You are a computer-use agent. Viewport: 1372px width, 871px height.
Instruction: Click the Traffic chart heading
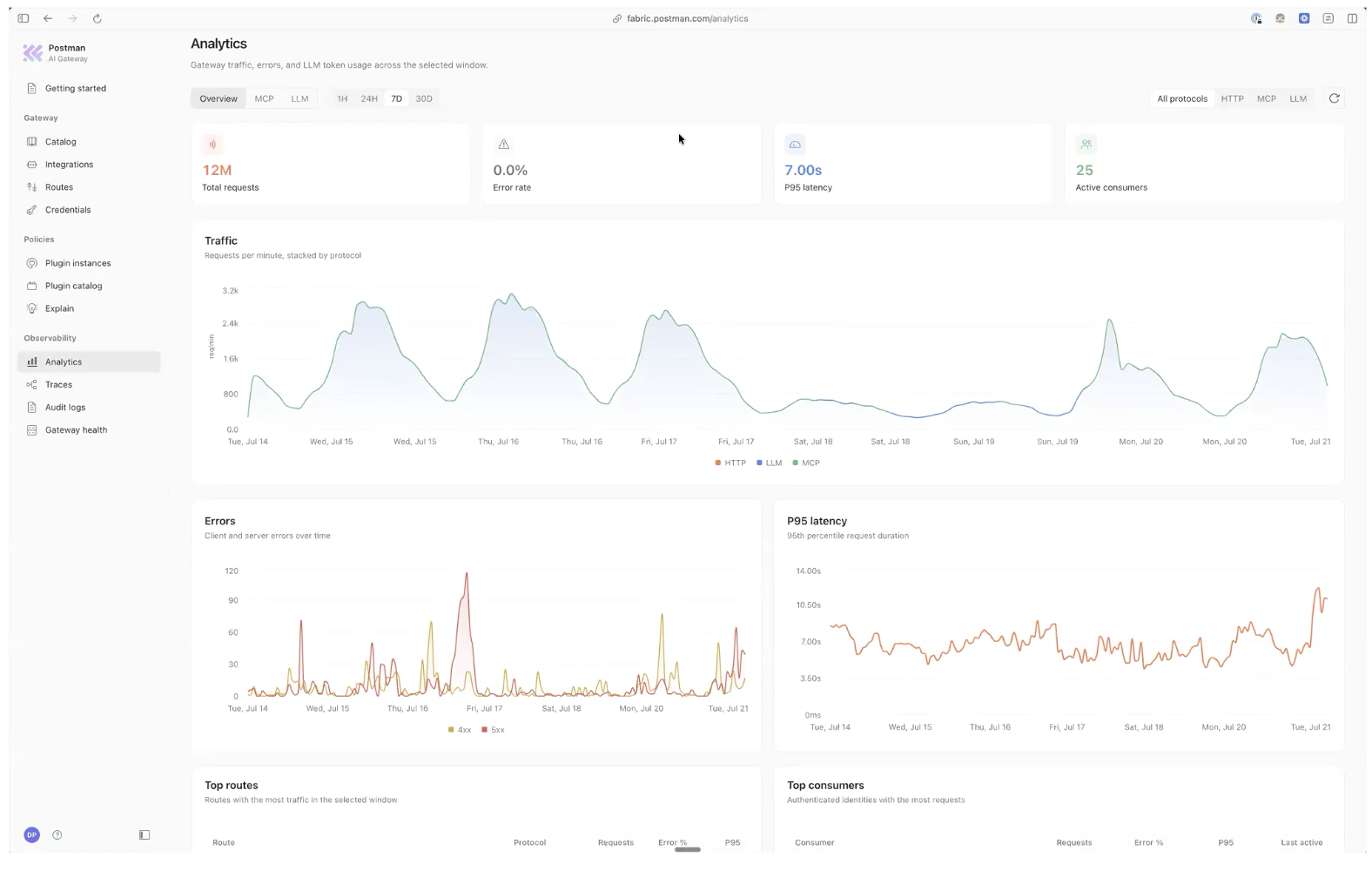[221, 240]
